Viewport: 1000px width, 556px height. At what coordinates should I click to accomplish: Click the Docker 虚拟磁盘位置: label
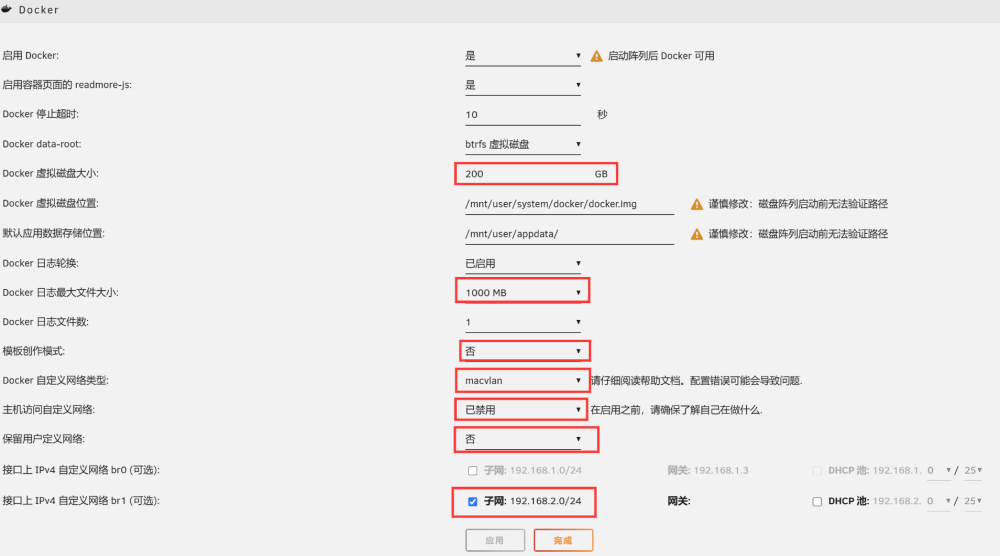[50, 203]
